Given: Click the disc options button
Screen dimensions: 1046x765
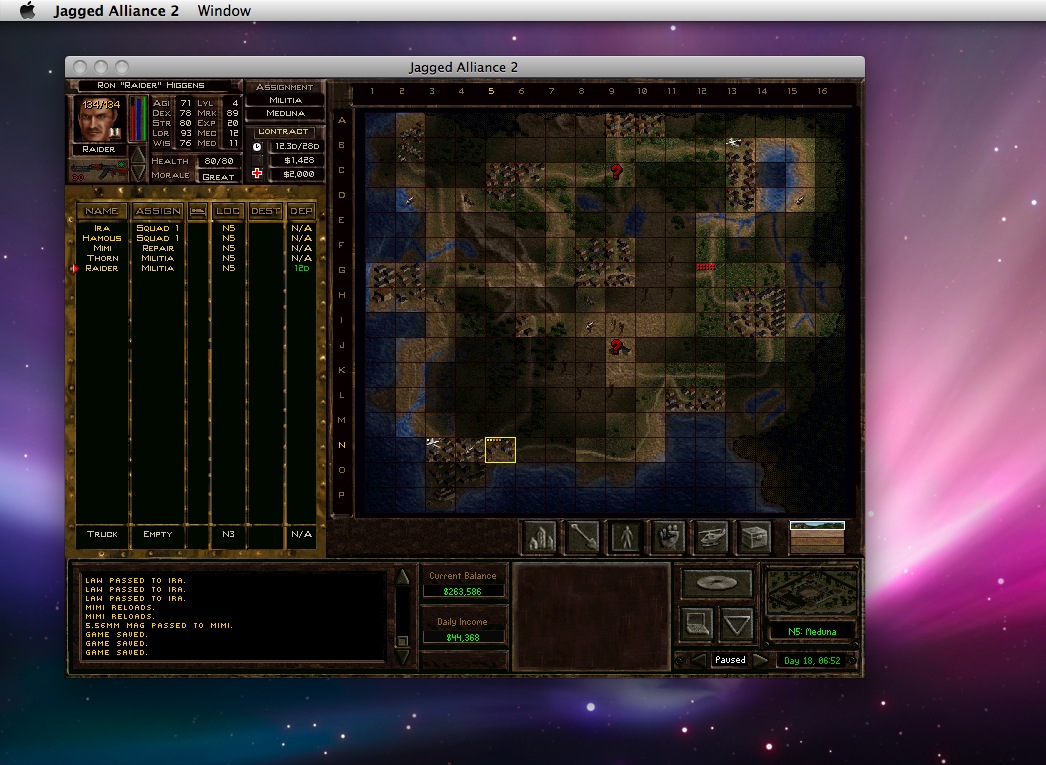Looking at the screenshot, I should (716, 583).
